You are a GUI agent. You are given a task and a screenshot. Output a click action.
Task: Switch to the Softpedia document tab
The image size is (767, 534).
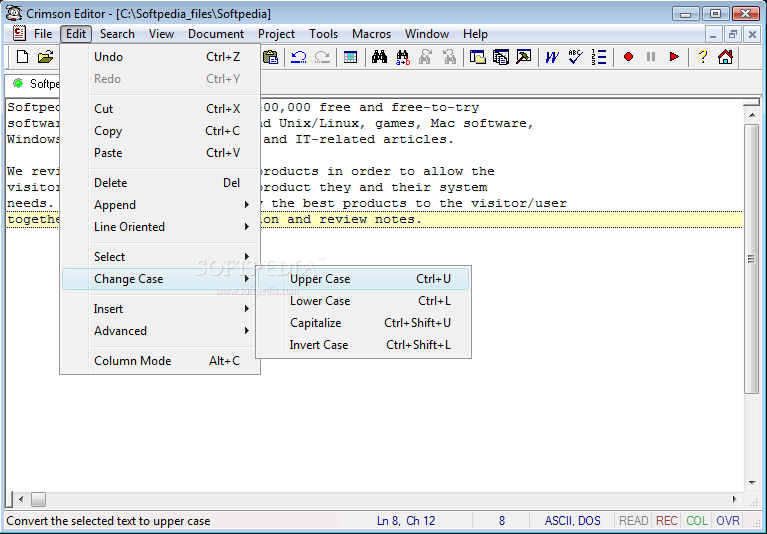point(33,84)
